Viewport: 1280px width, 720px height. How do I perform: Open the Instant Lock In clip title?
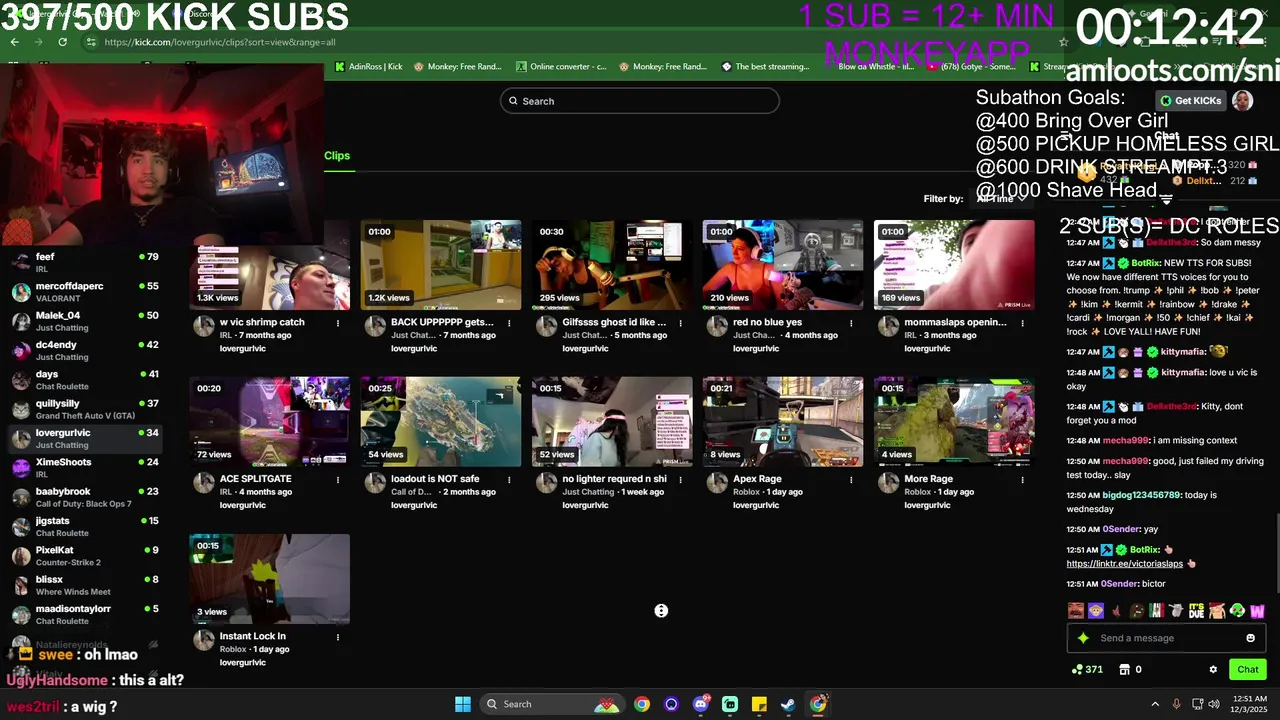click(x=252, y=636)
